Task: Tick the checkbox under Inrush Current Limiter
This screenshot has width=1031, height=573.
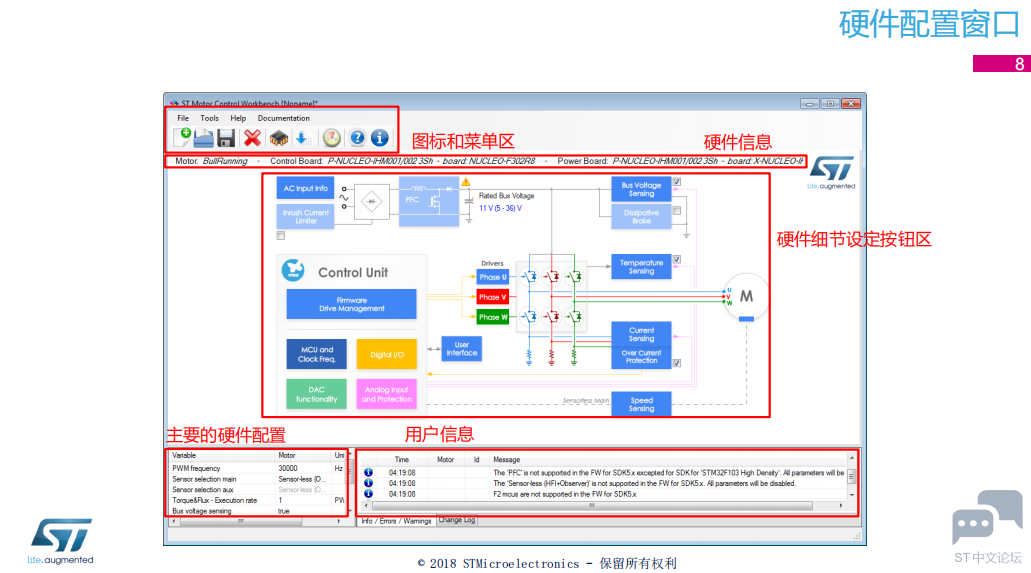Action: 281,236
